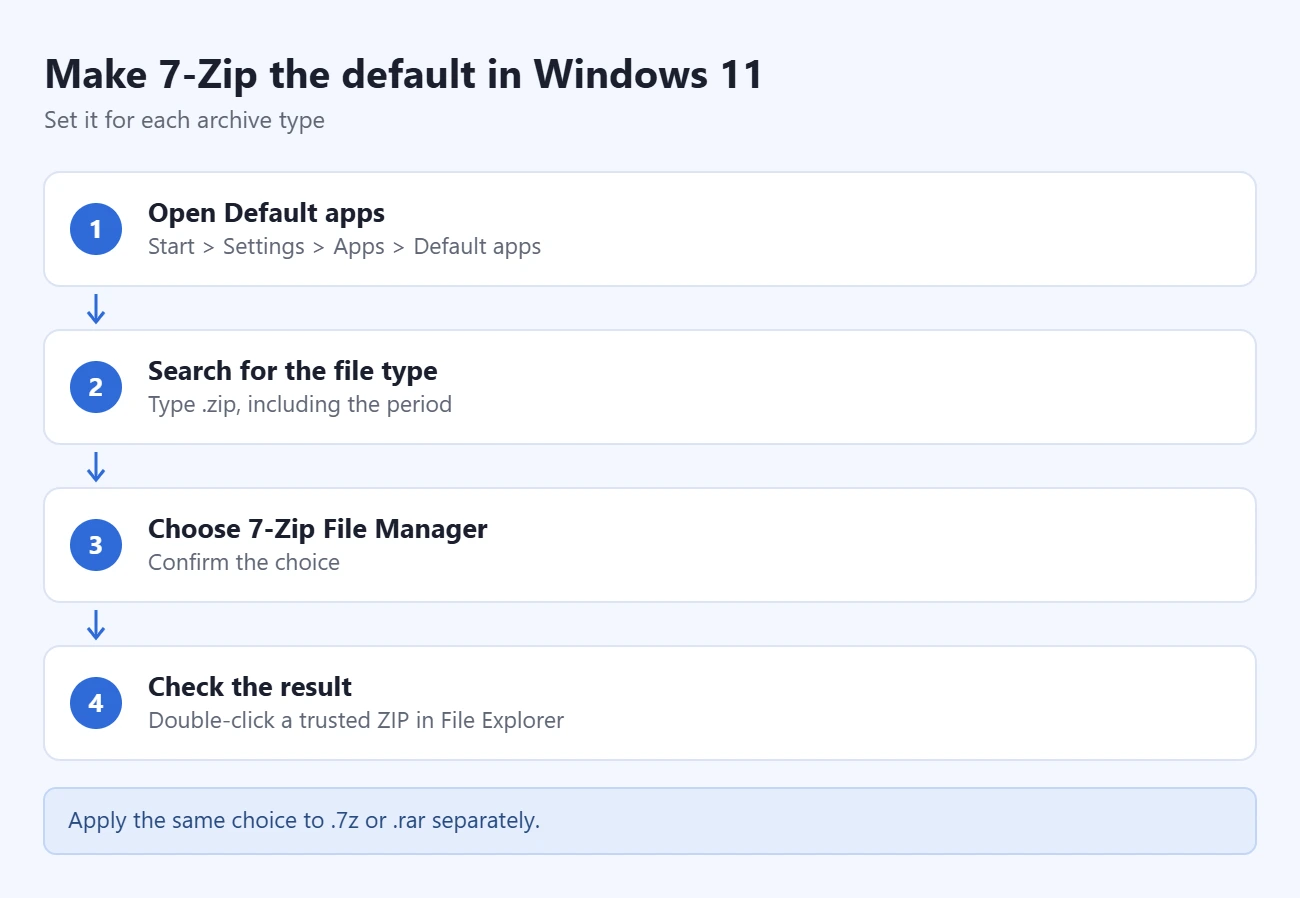Screen dimensions: 1300x898
Task: Click the text "Type .zip, including the period"
Action: [x=300, y=405]
